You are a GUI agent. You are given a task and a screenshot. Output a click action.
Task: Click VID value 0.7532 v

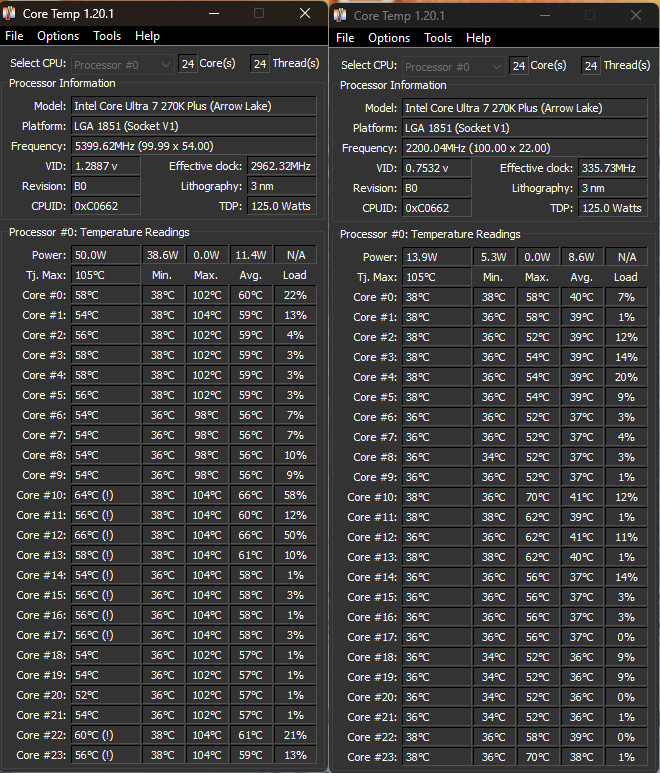coord(437,168)
